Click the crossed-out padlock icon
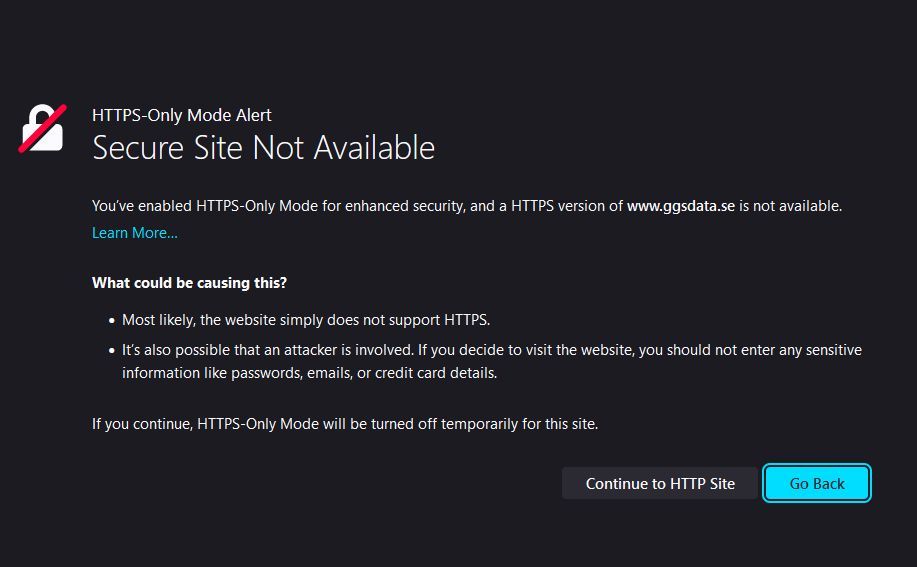The height and width of the screenshot is (567, 917). point(43,129)
